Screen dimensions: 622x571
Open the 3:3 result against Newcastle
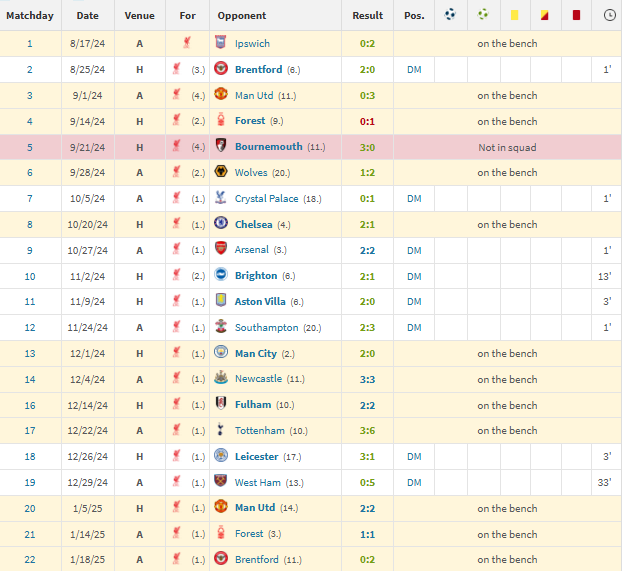pyautogui.click(x=367, y=379)
